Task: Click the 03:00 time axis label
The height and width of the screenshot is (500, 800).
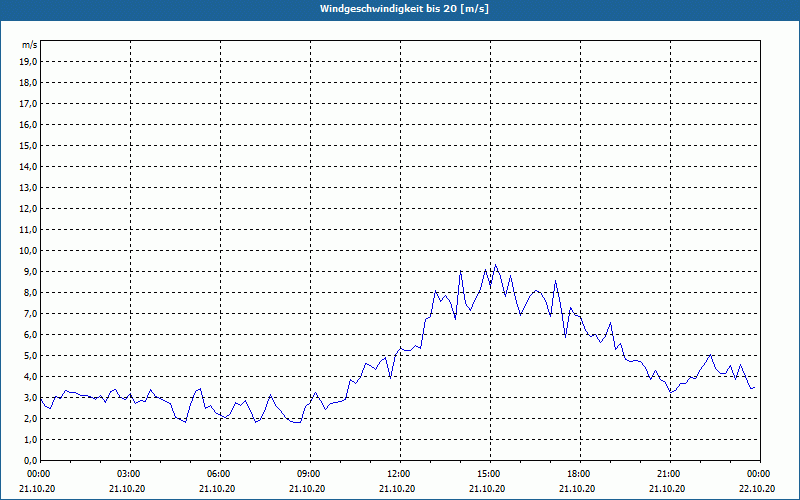Action: pyautogui.click(x=131, y=474)
